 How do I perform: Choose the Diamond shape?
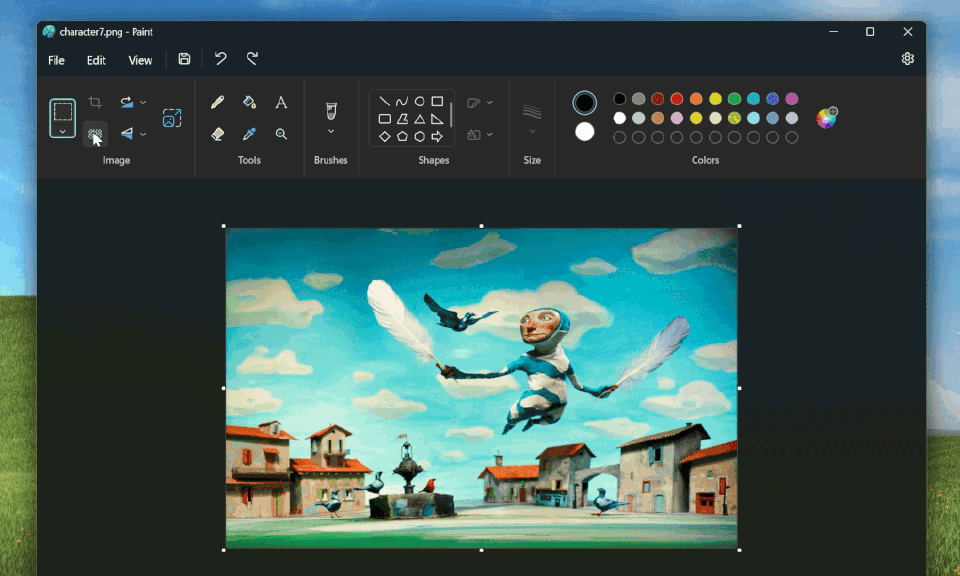pyautogui.click(x=384, y=137)
